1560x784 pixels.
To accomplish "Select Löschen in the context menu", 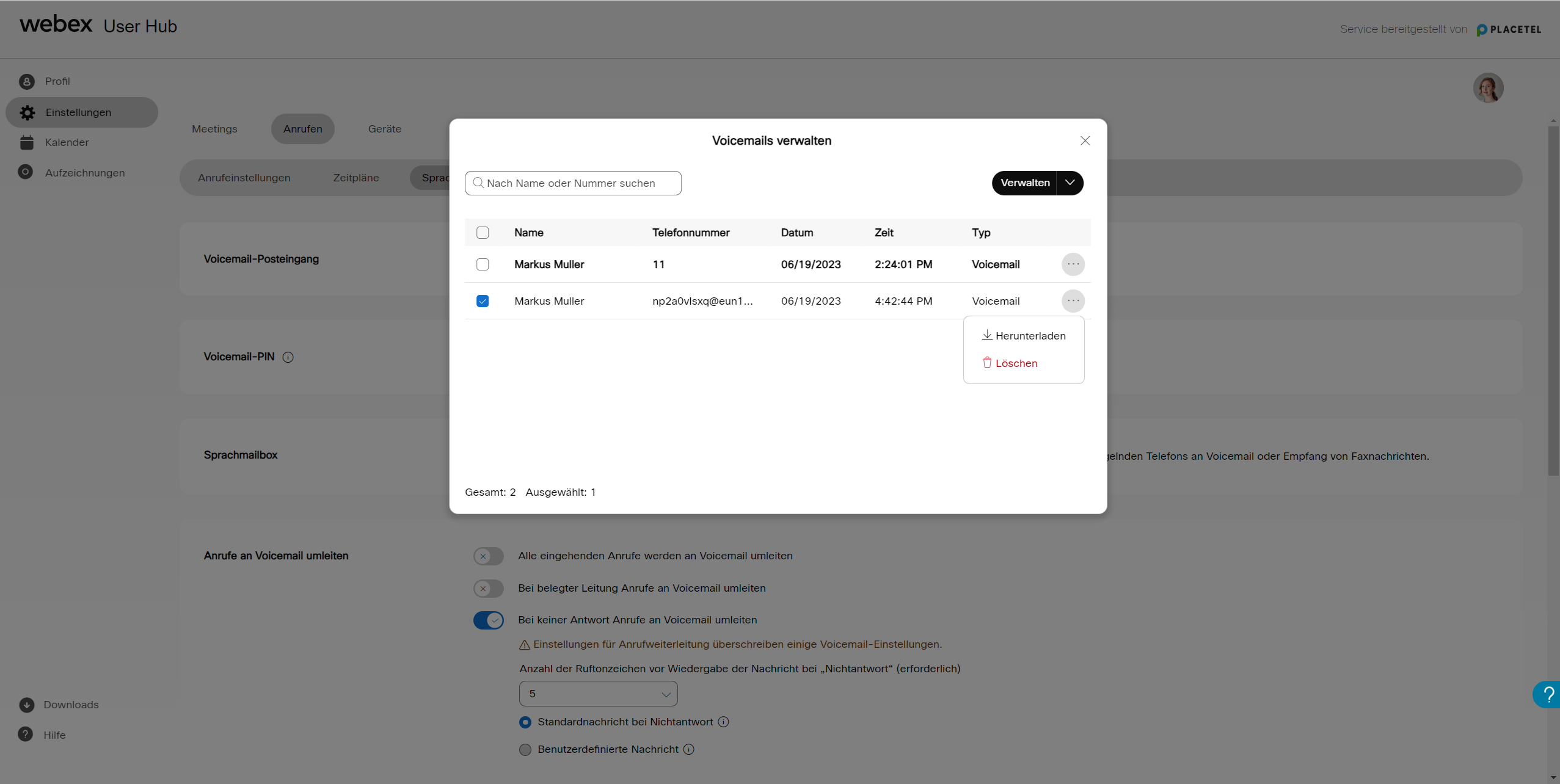I will click(1011, 363).
